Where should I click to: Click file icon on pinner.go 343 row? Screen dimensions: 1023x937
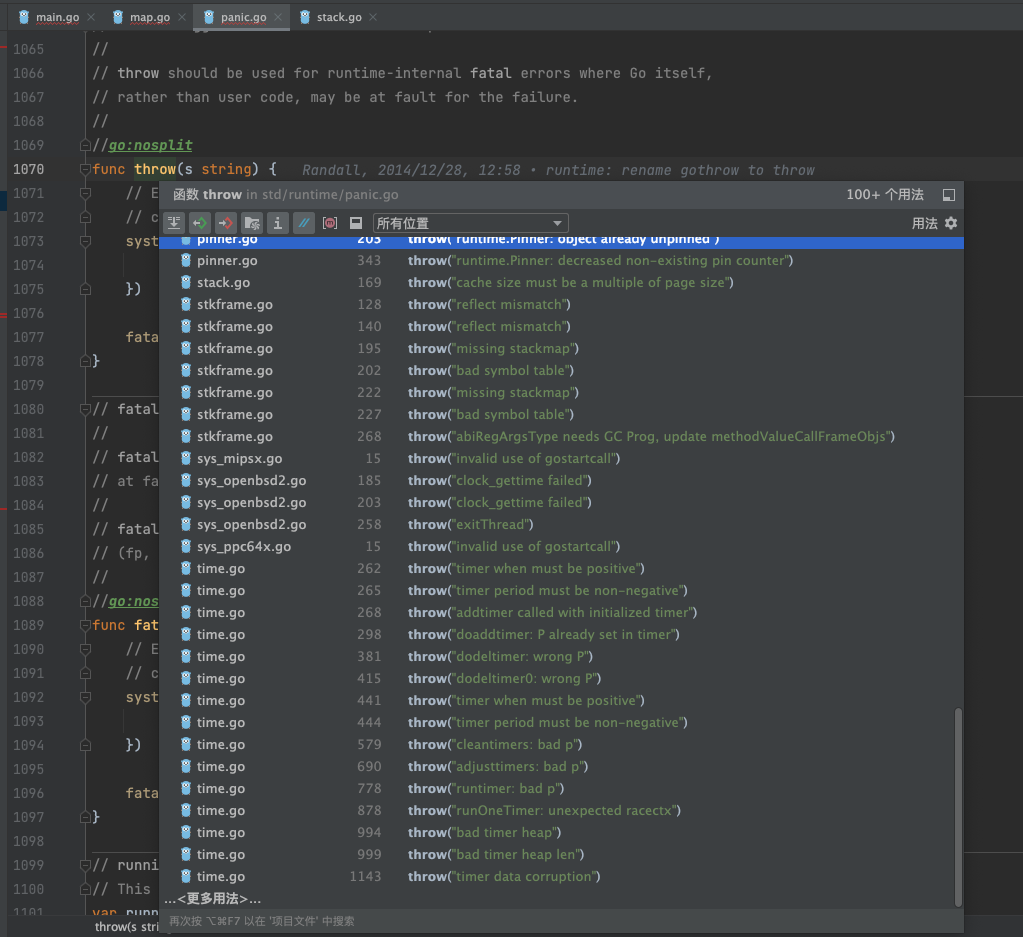(185, 260)
